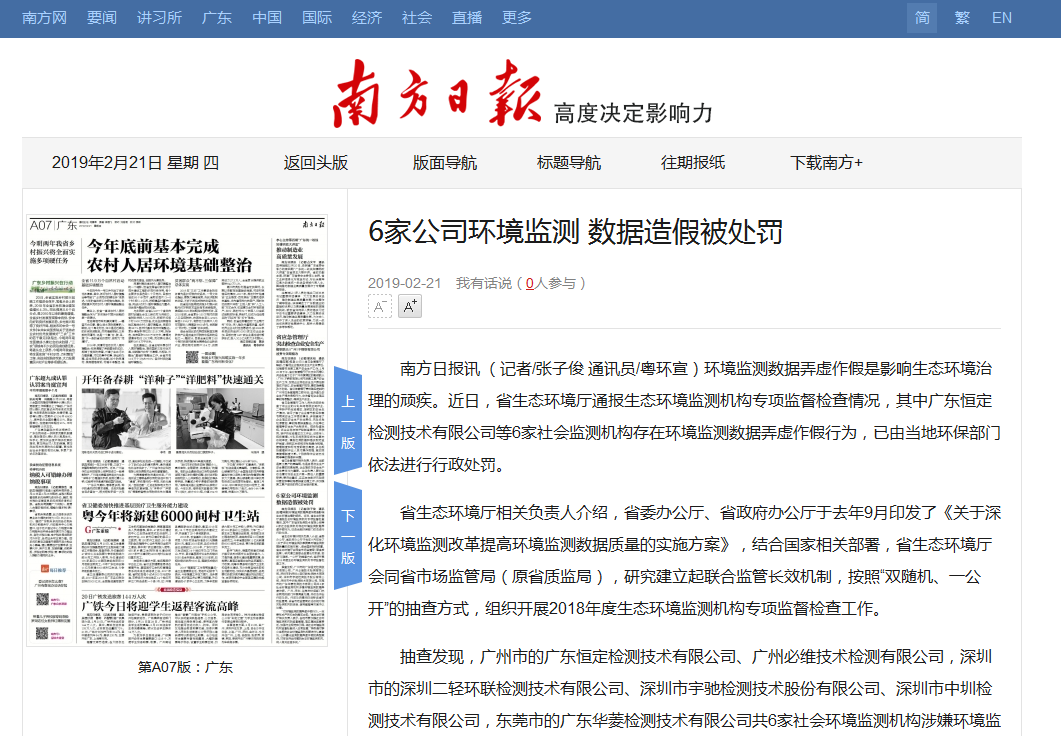Screen dimensions: 1061x736
Task: Go to 要闻 section
Action: tap(101, 18)
